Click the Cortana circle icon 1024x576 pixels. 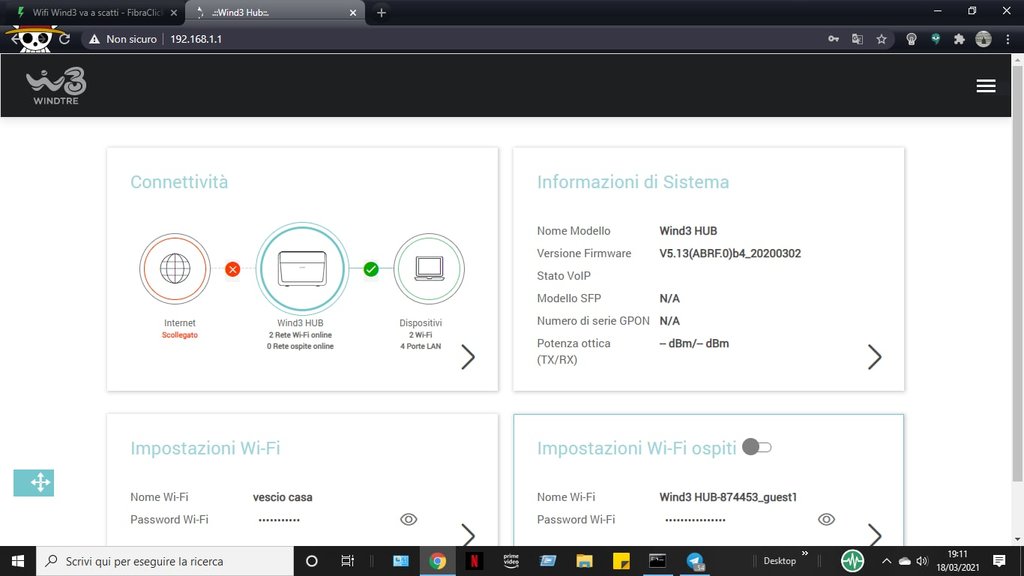click(312, 561)
